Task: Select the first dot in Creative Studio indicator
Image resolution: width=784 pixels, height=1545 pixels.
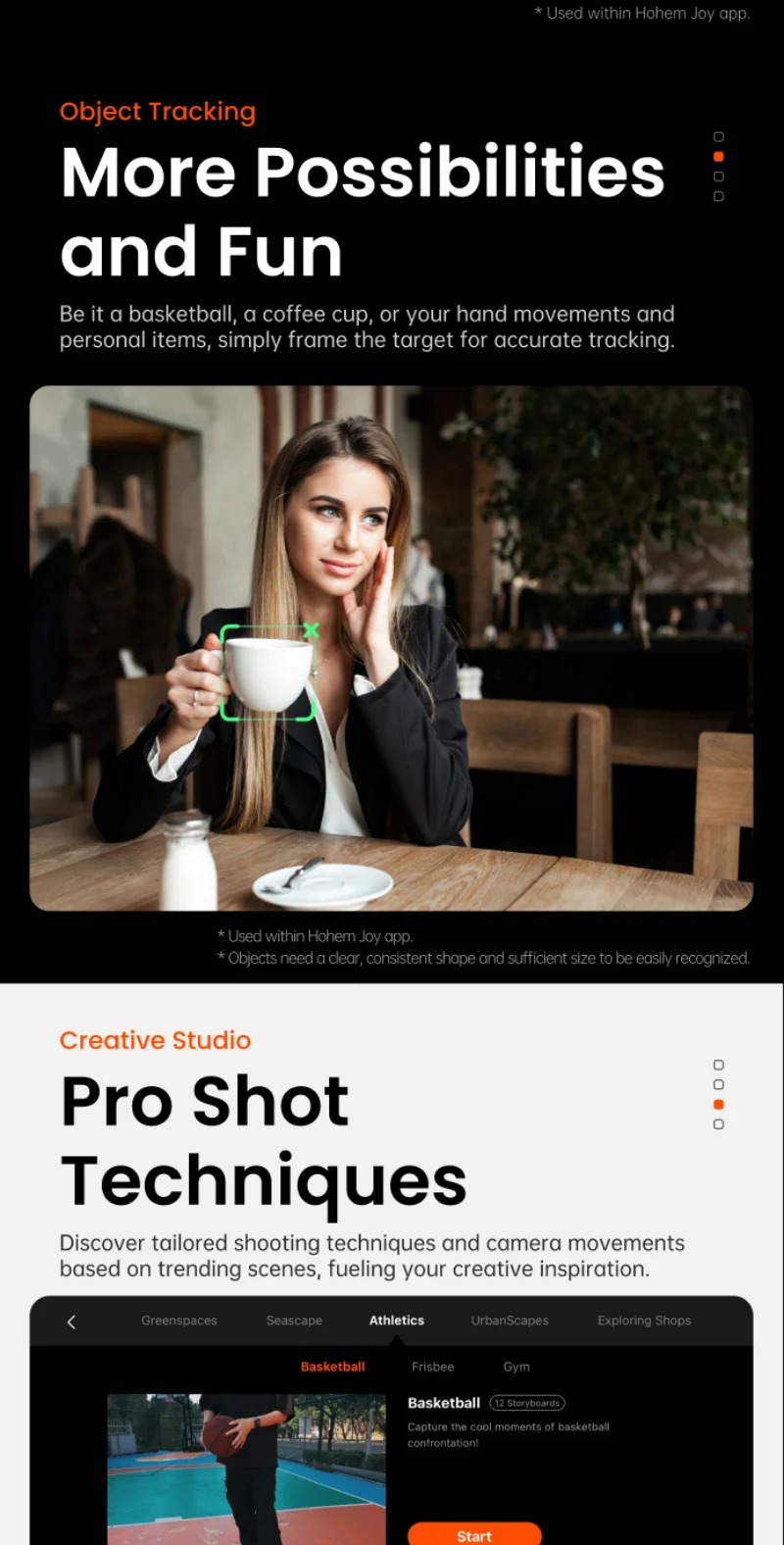Action: pos(718,1066)
